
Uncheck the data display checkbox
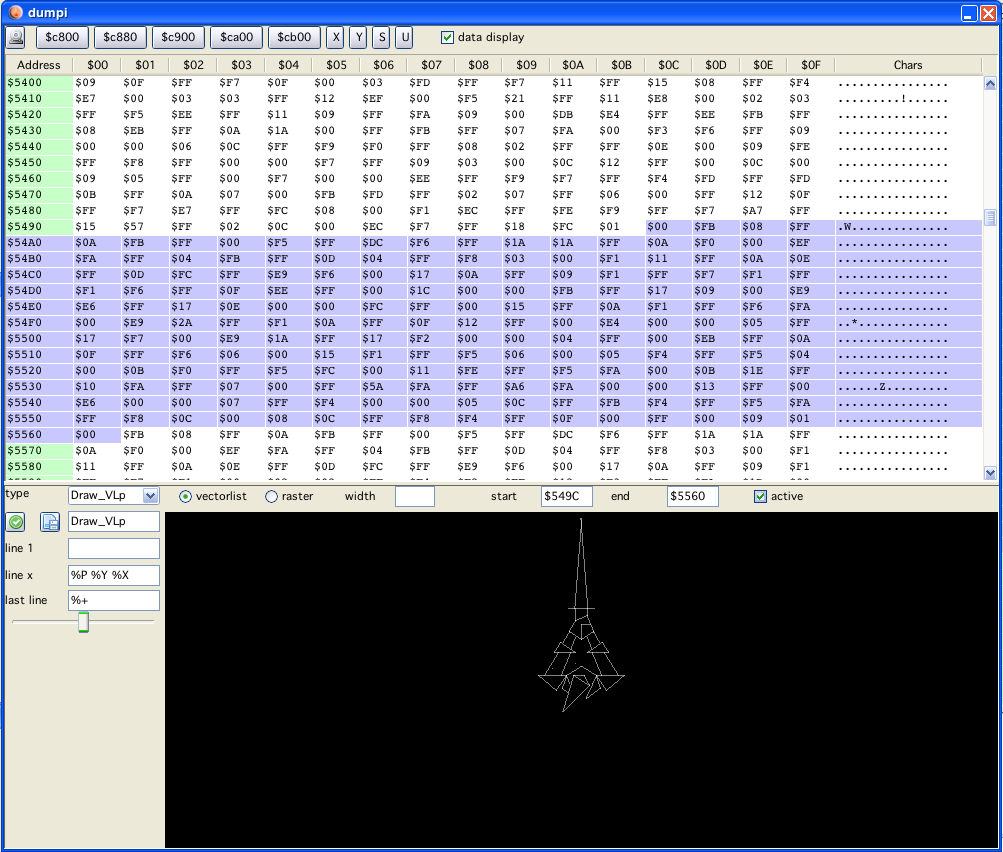point(448,38)
